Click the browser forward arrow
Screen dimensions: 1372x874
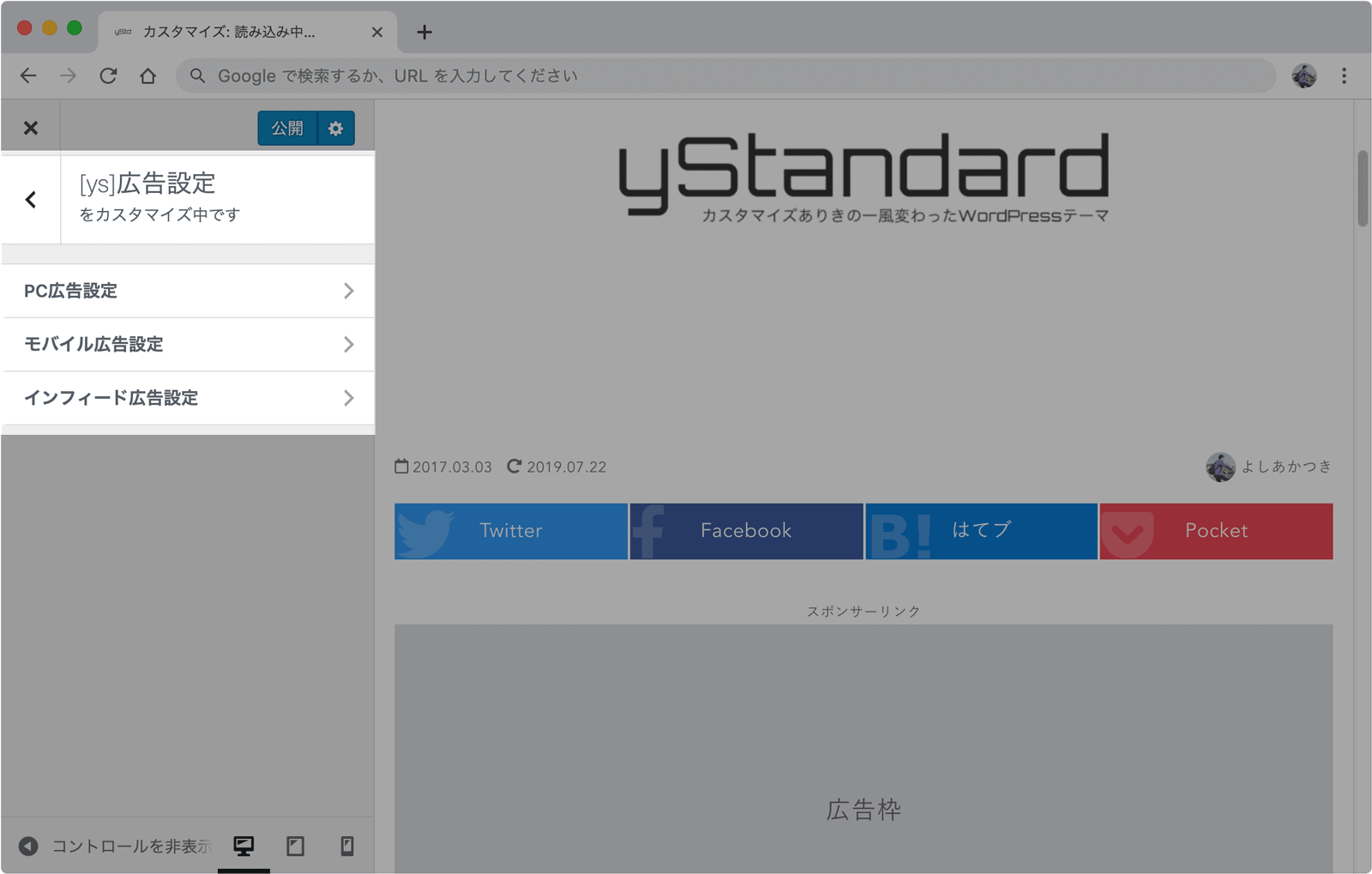tap(68, 75)
